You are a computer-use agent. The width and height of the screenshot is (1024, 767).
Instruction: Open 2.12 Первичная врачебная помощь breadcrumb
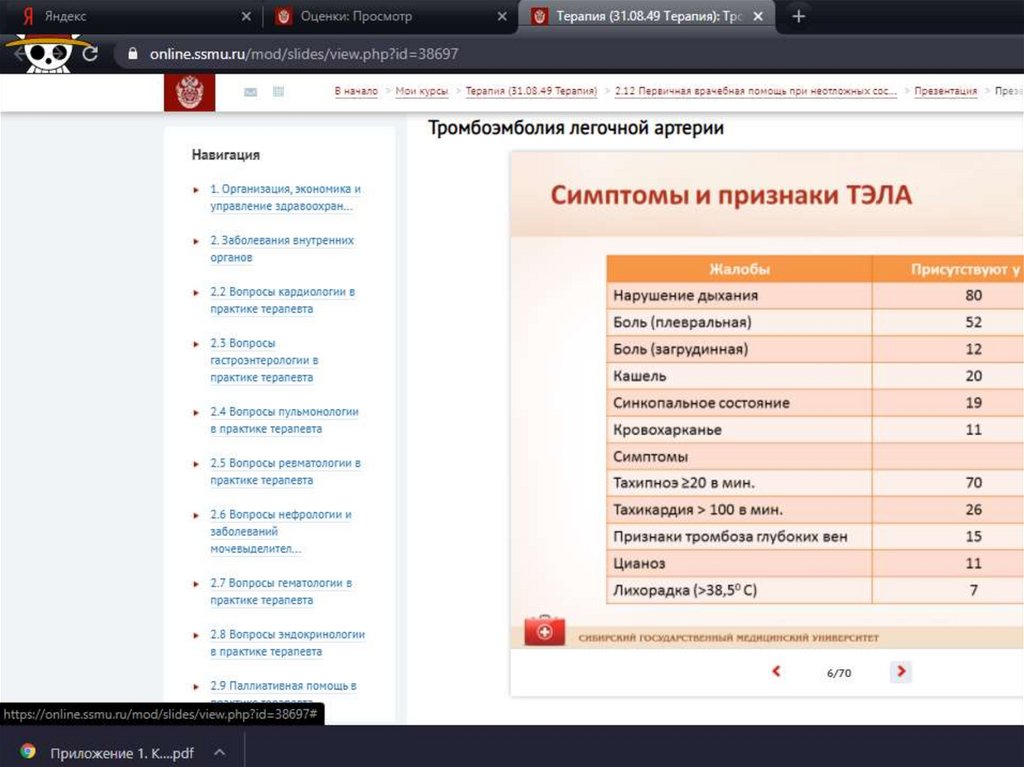756,91
